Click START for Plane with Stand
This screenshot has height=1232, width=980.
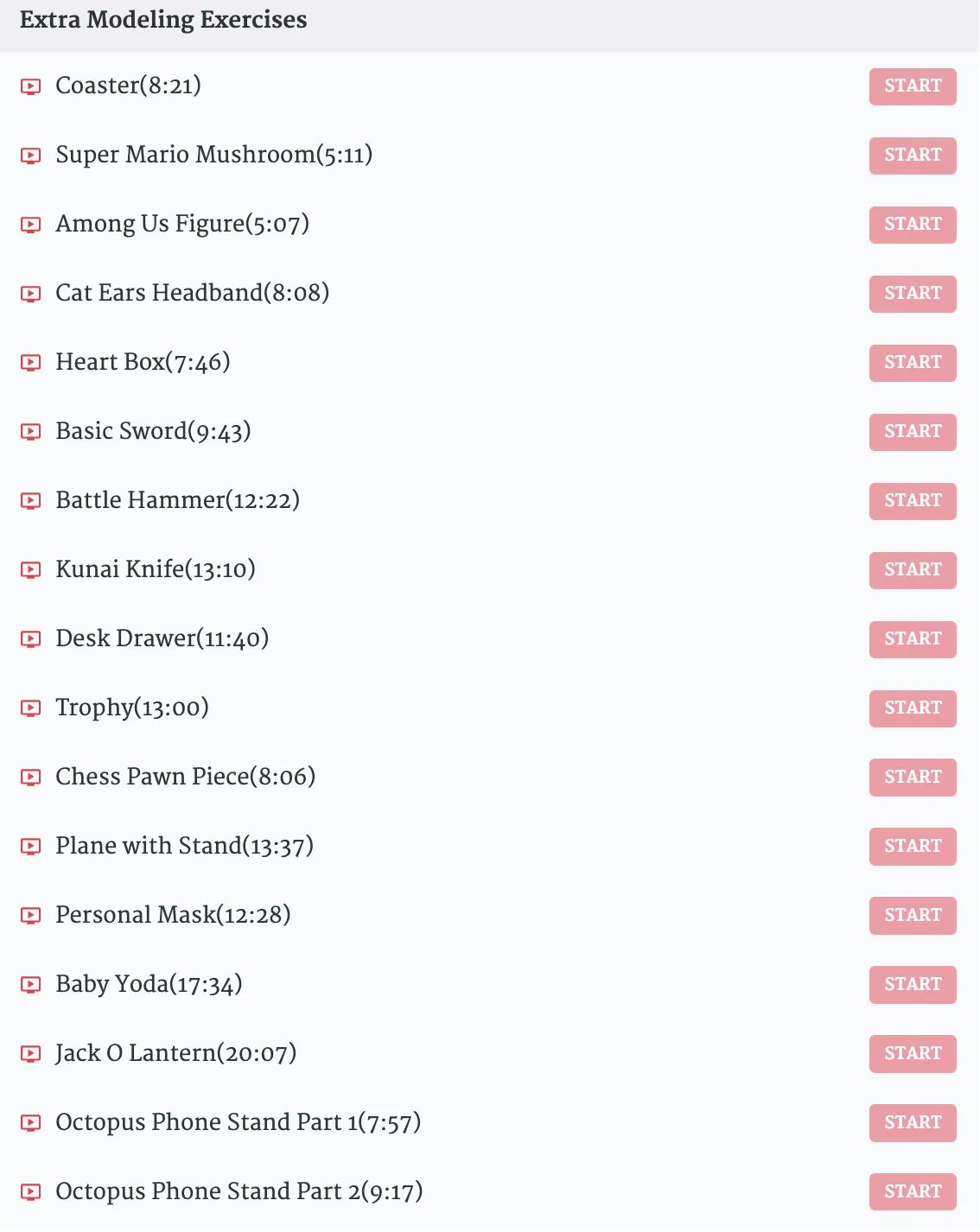pyautogui.click(x=913, y=847)
